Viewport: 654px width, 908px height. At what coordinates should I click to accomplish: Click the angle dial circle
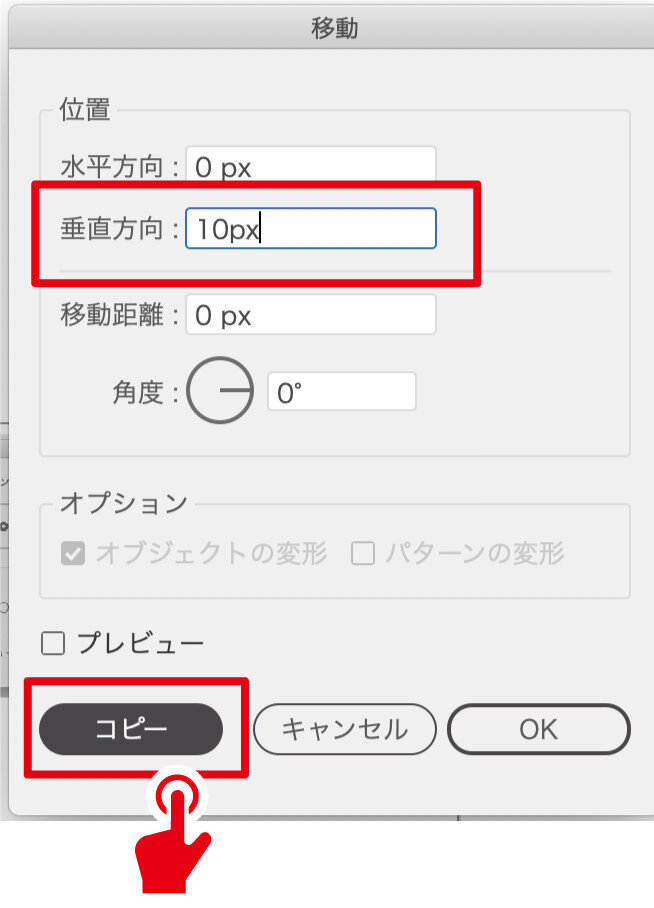(221, 390)
